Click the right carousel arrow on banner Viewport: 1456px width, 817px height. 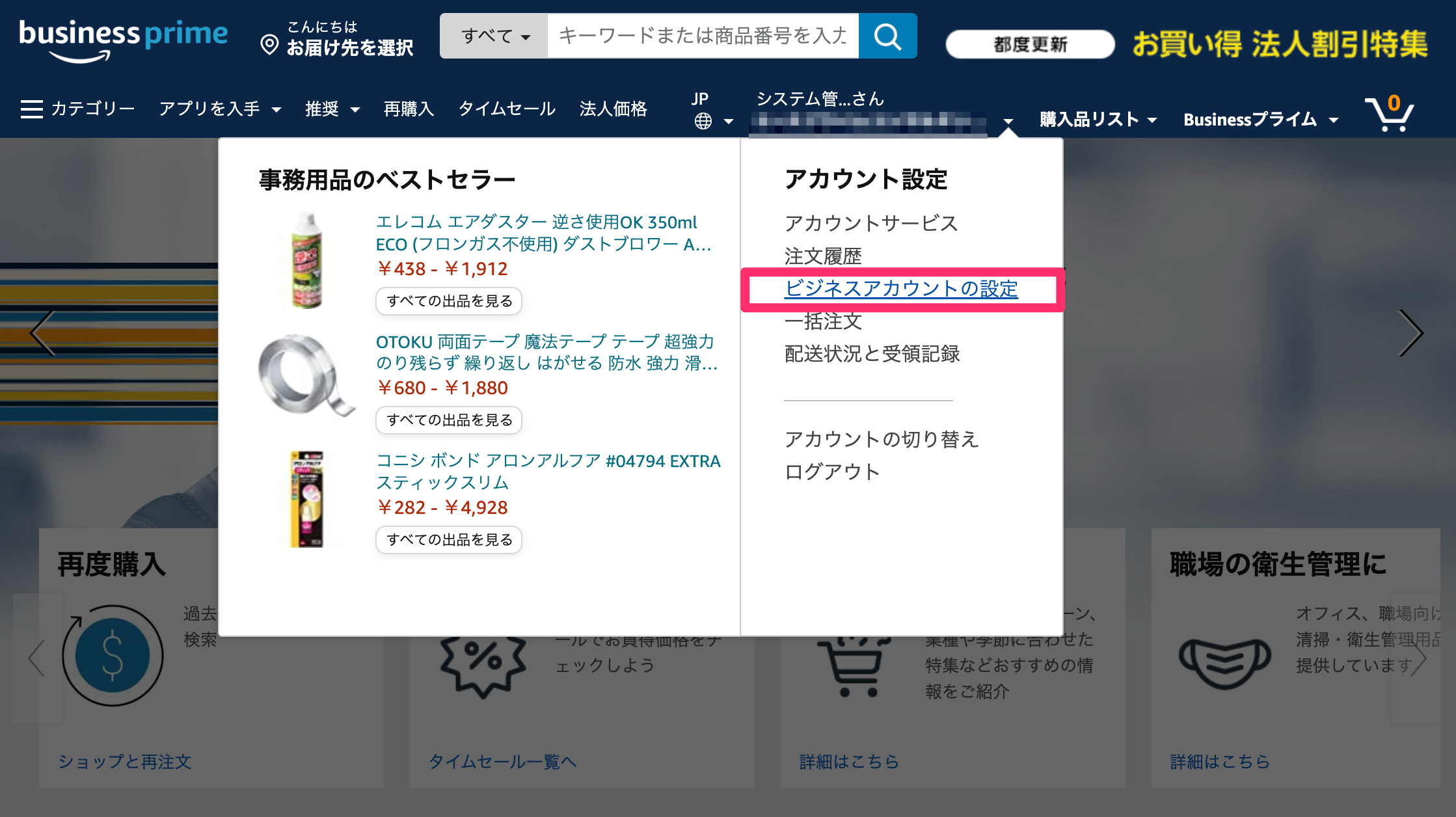[1410, 333]
